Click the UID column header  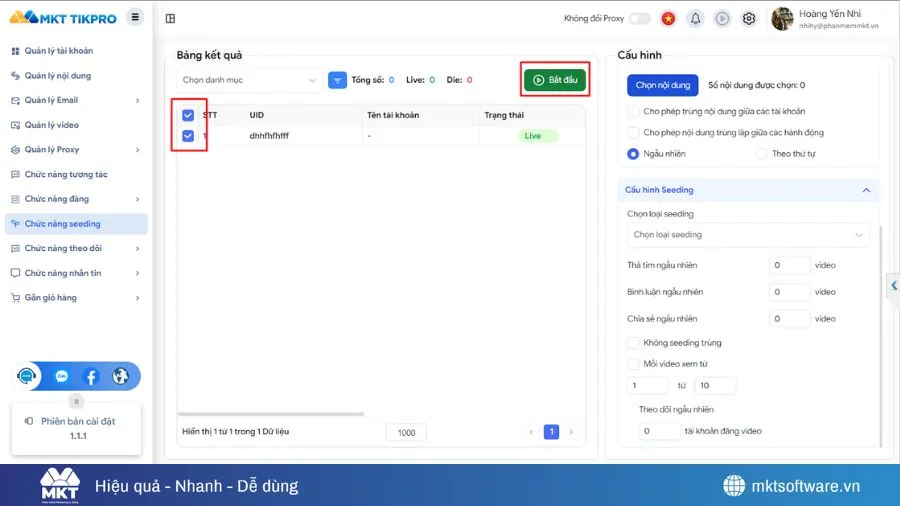(257, 115)
